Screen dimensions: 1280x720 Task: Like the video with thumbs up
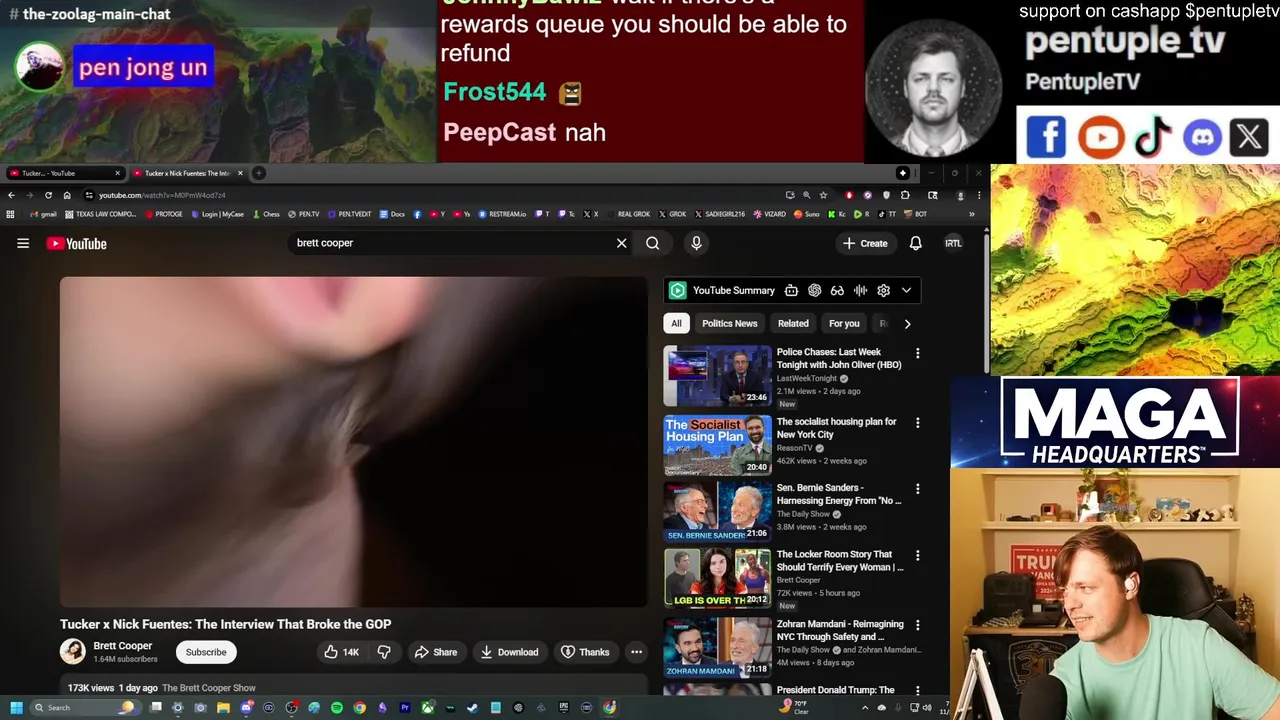[341, 652]
